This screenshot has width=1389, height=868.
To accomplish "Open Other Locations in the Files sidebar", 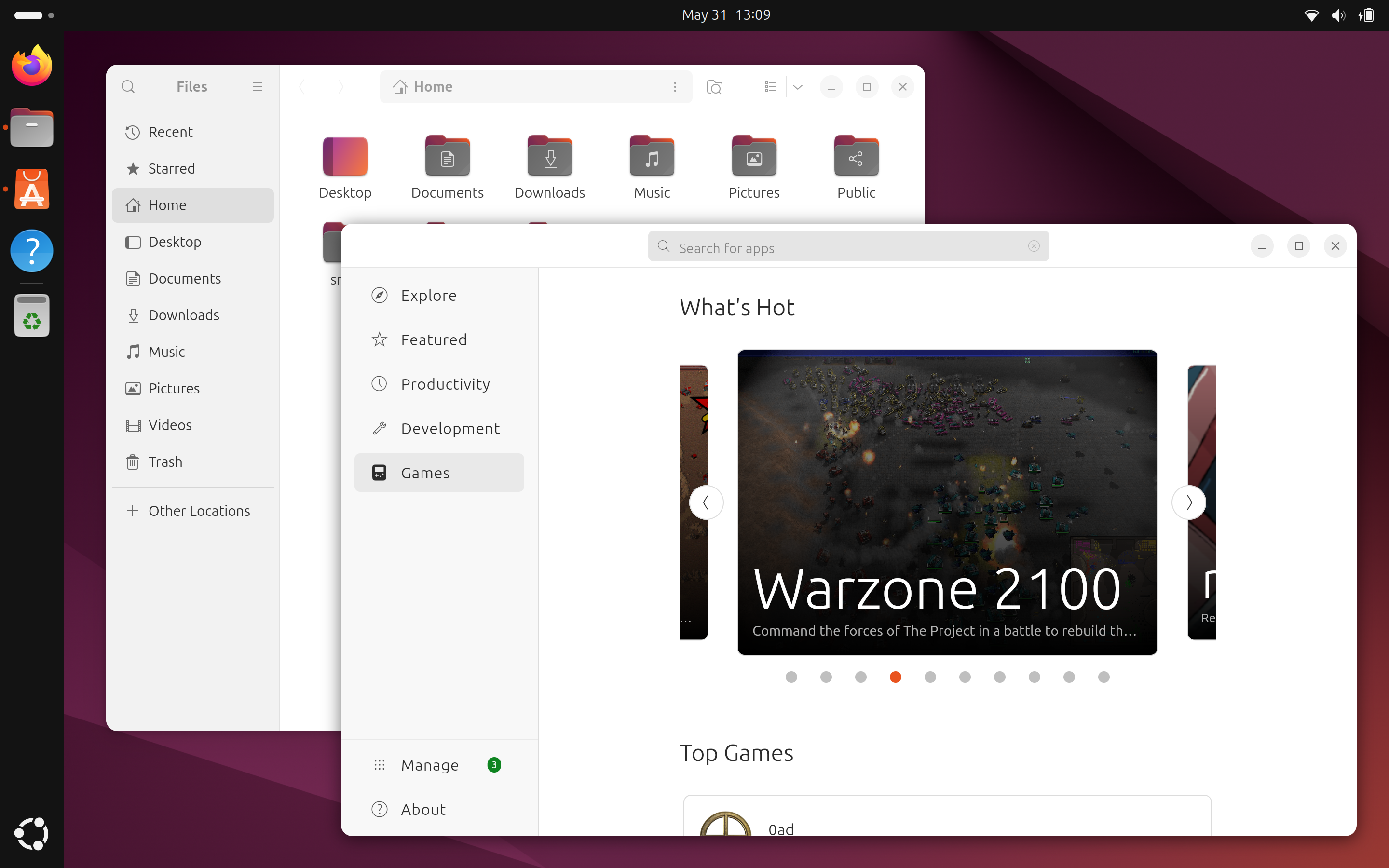I will pos(193,511).
